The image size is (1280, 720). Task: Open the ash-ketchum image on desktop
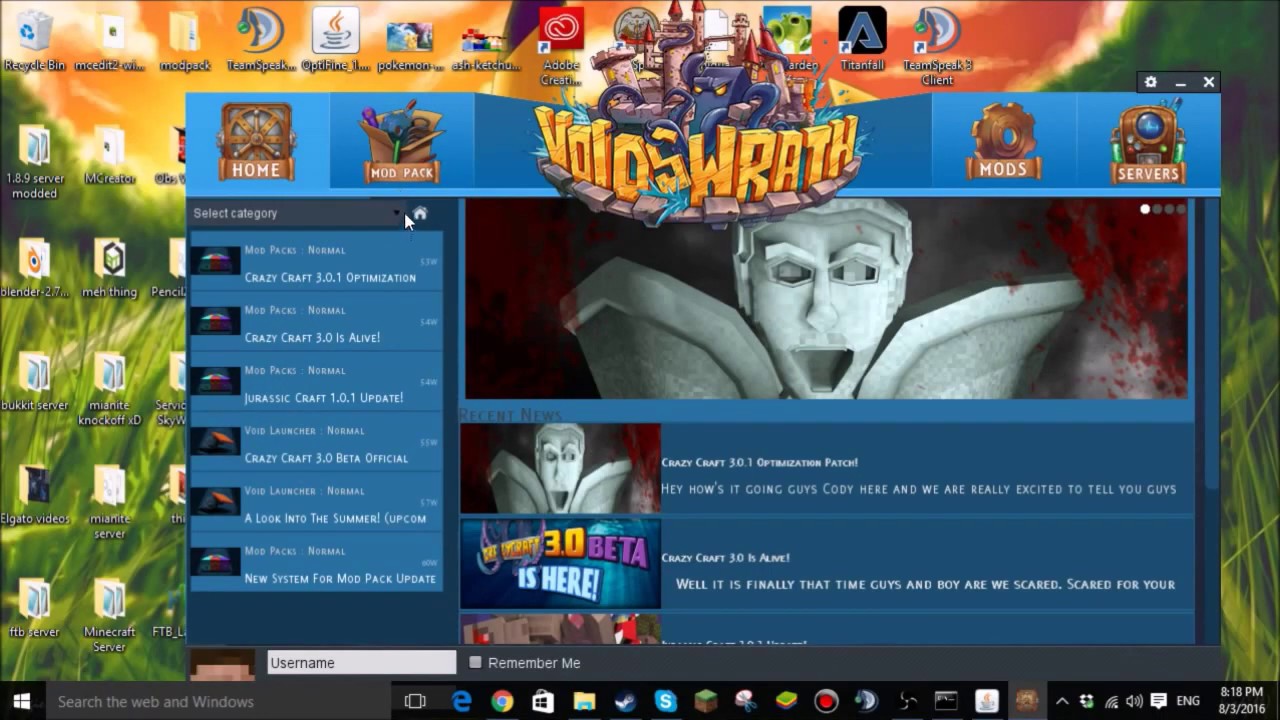coord(486,41)
